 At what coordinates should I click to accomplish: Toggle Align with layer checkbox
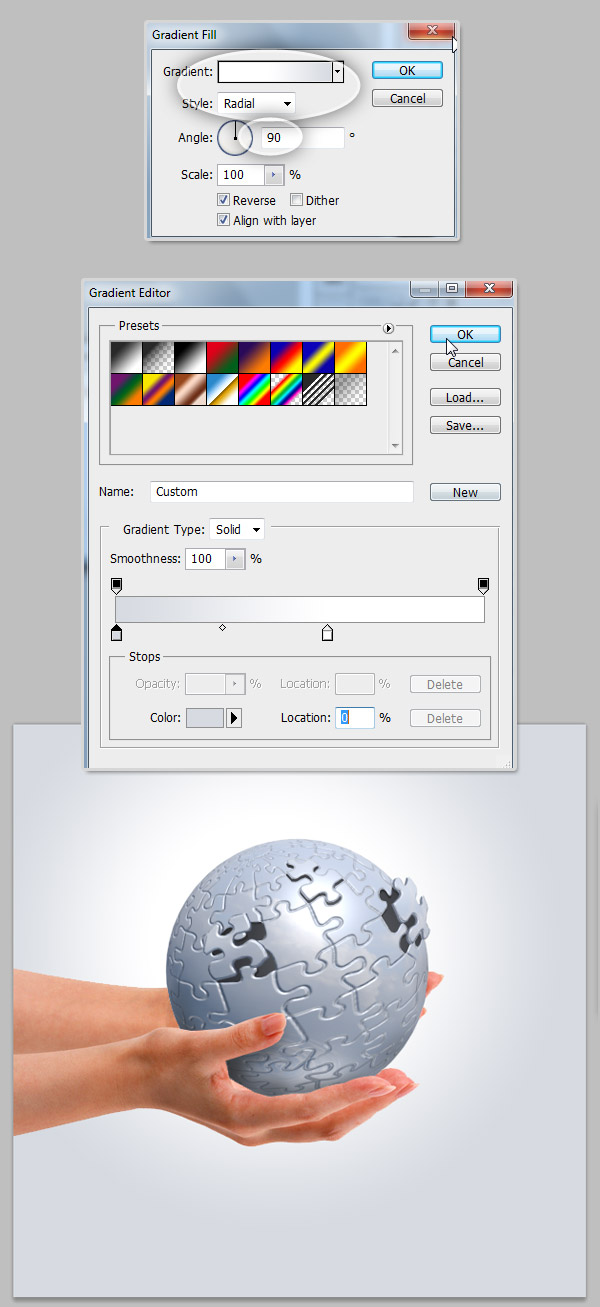click(223, 220)
